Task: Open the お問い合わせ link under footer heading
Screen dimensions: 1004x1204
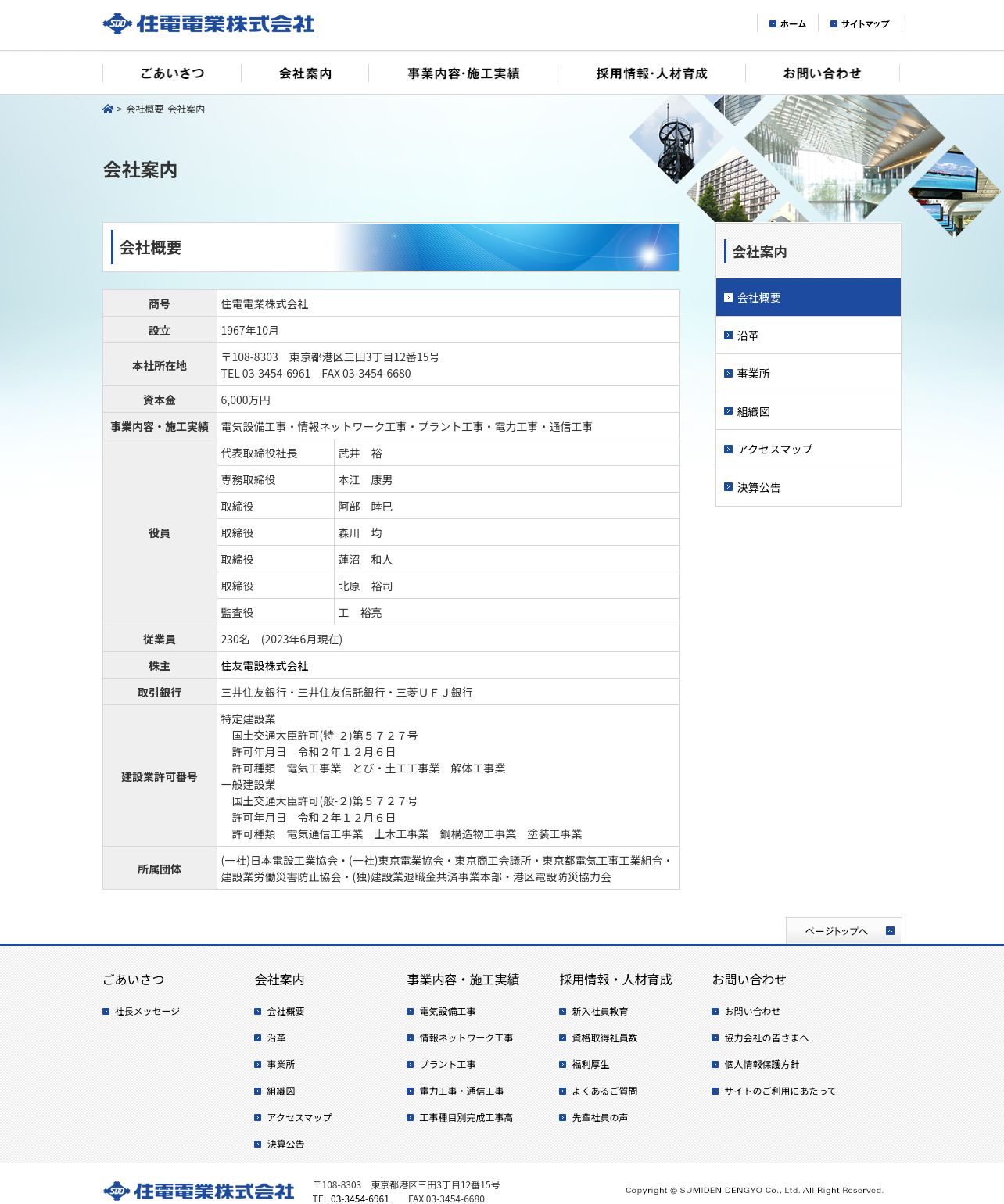Action: point(752,1012)
